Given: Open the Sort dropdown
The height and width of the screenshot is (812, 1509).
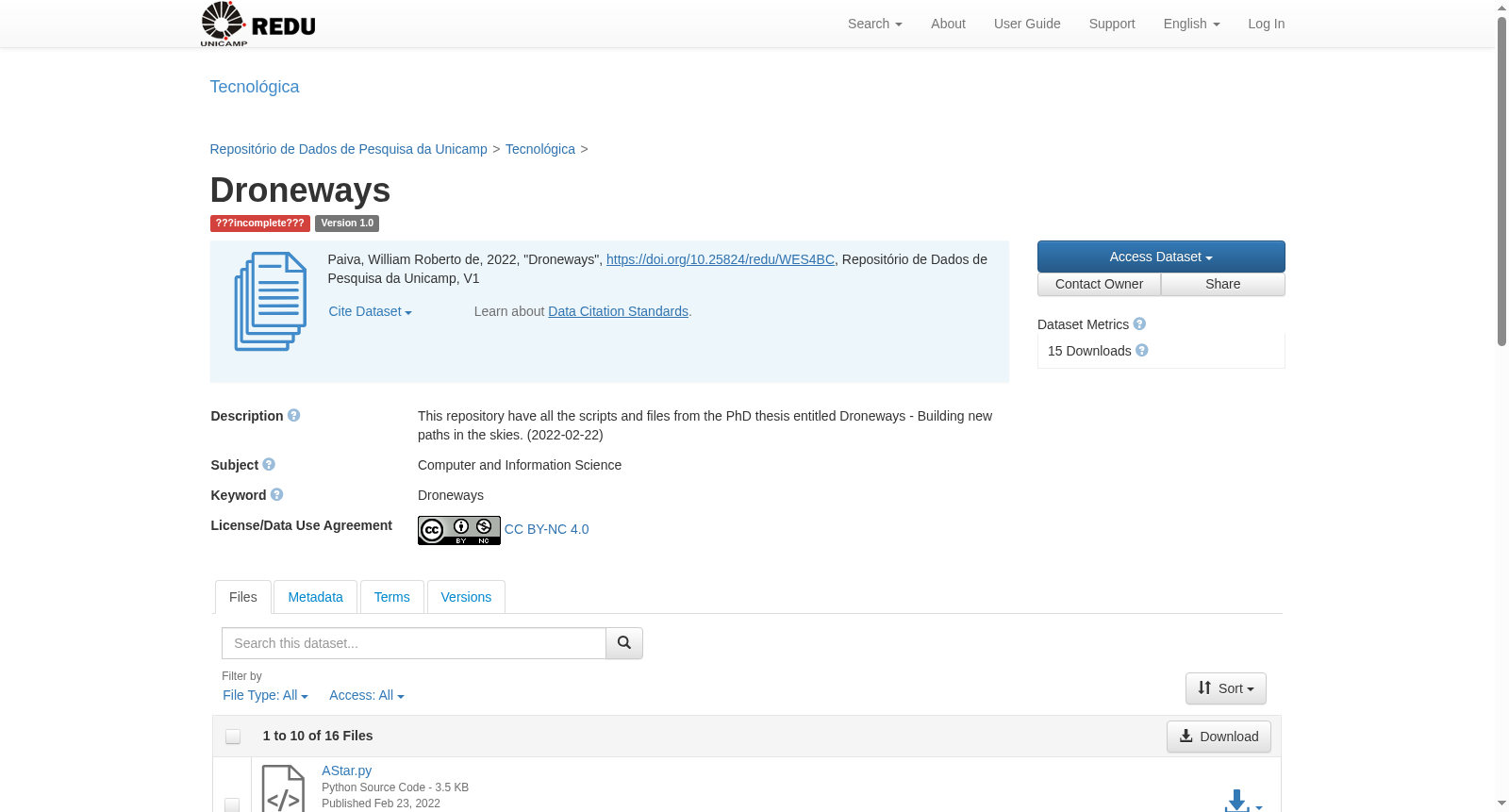Looking at the screenshot, I should pyautogui.click(x=1226, y=688).
